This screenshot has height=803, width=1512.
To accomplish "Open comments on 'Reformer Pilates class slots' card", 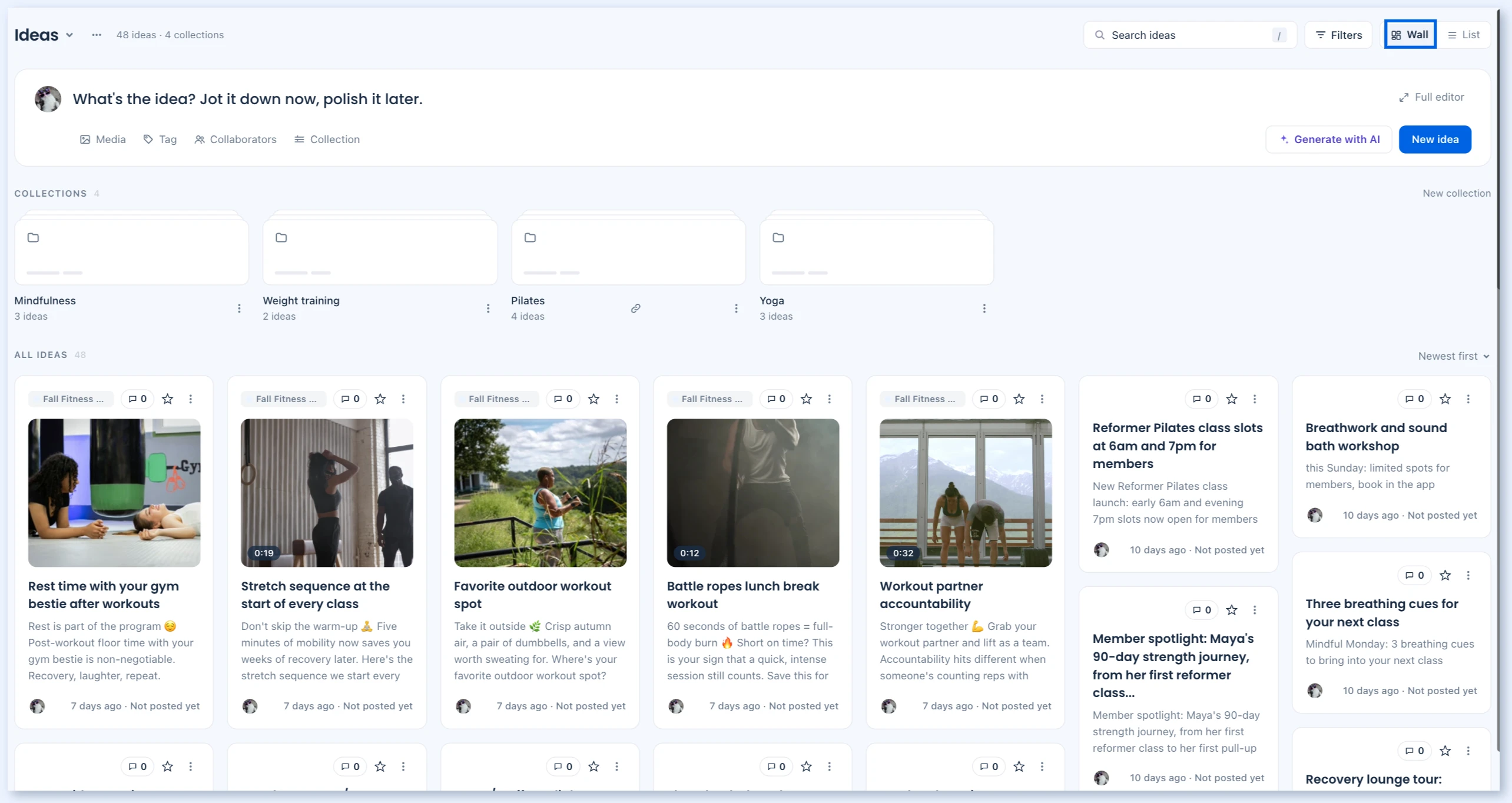I will 1202,399.
